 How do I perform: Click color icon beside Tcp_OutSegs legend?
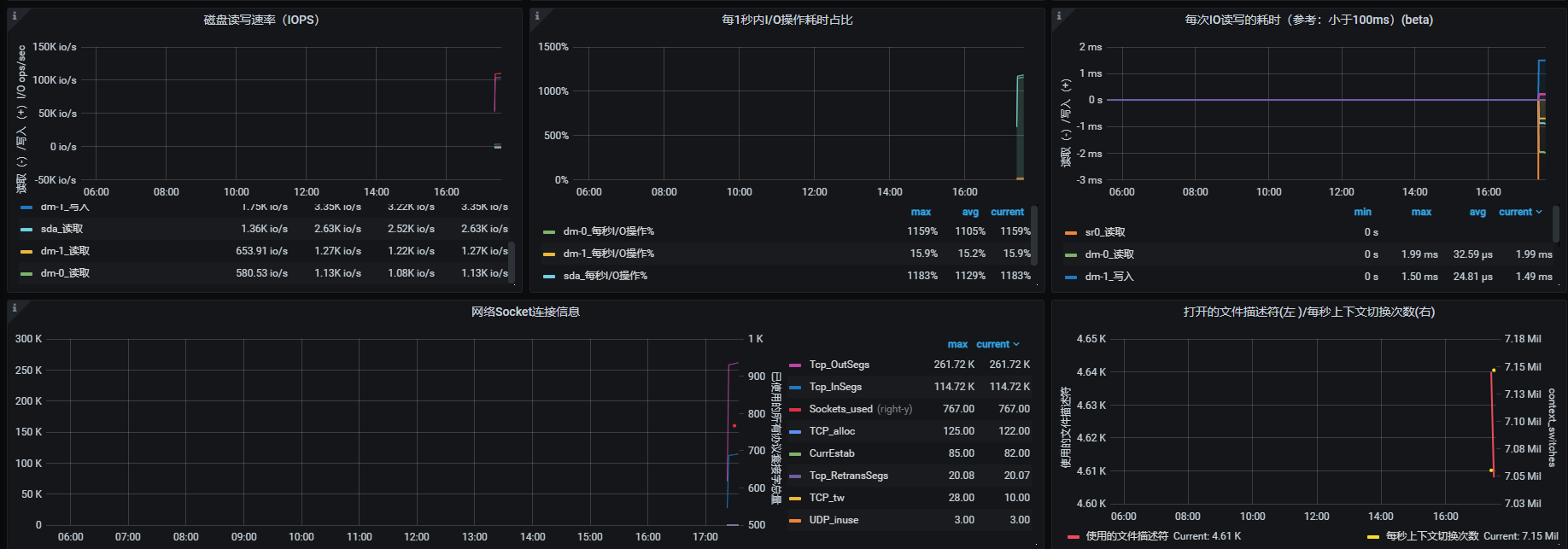(x=795, y=365)
